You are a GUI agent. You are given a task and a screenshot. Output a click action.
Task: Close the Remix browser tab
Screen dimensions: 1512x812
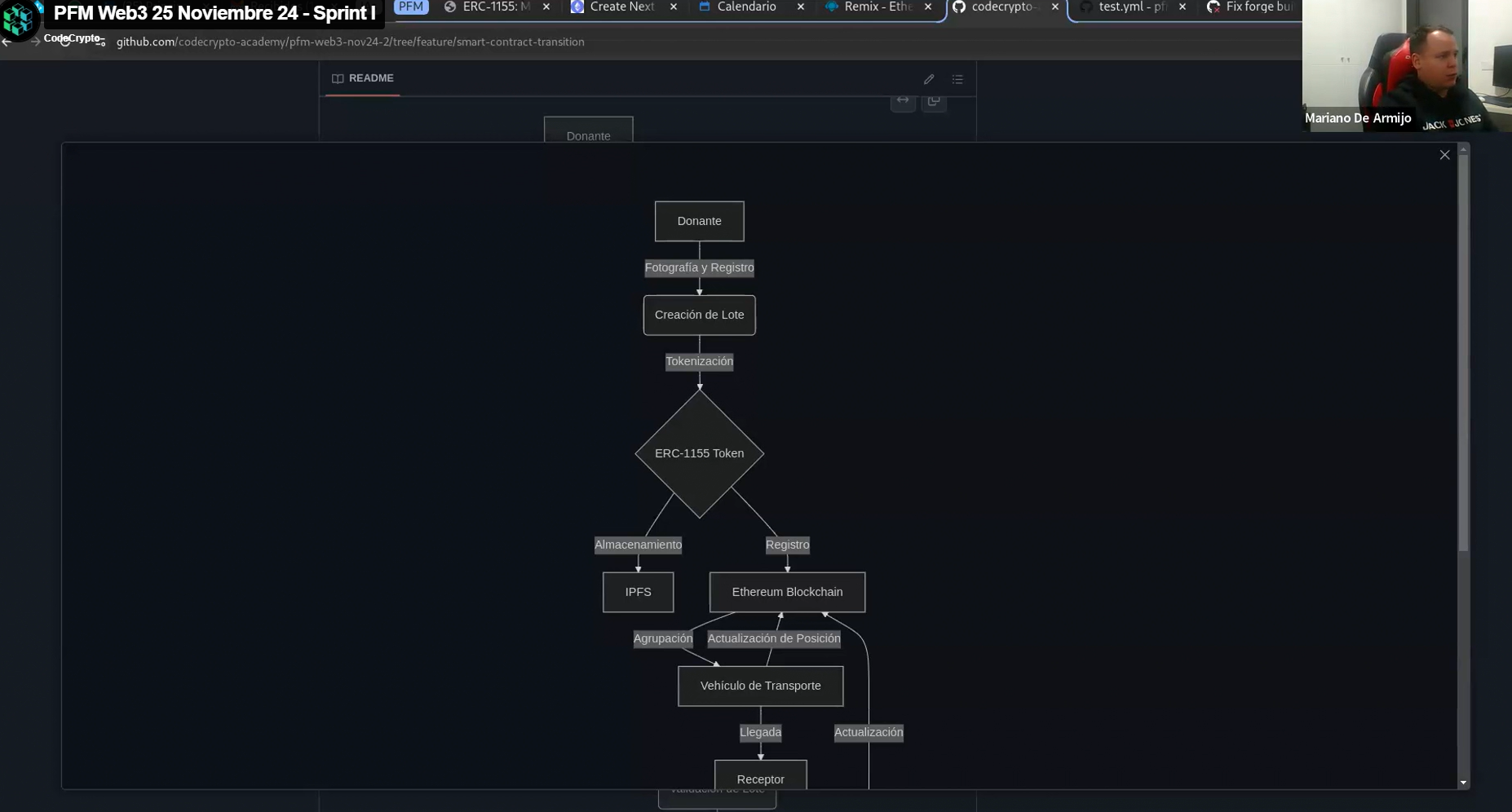tap(928, 7)
